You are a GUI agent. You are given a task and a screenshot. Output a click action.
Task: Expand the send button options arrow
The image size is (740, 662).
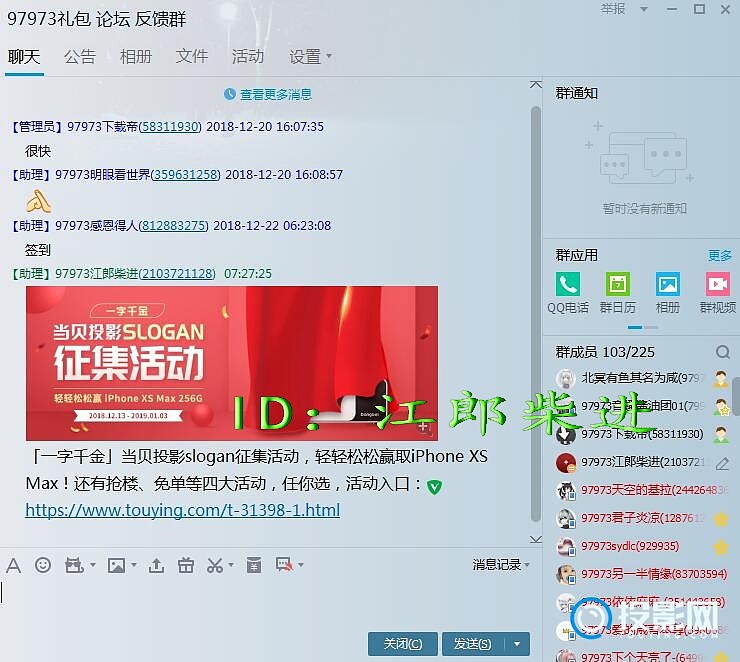coord(517,644)
